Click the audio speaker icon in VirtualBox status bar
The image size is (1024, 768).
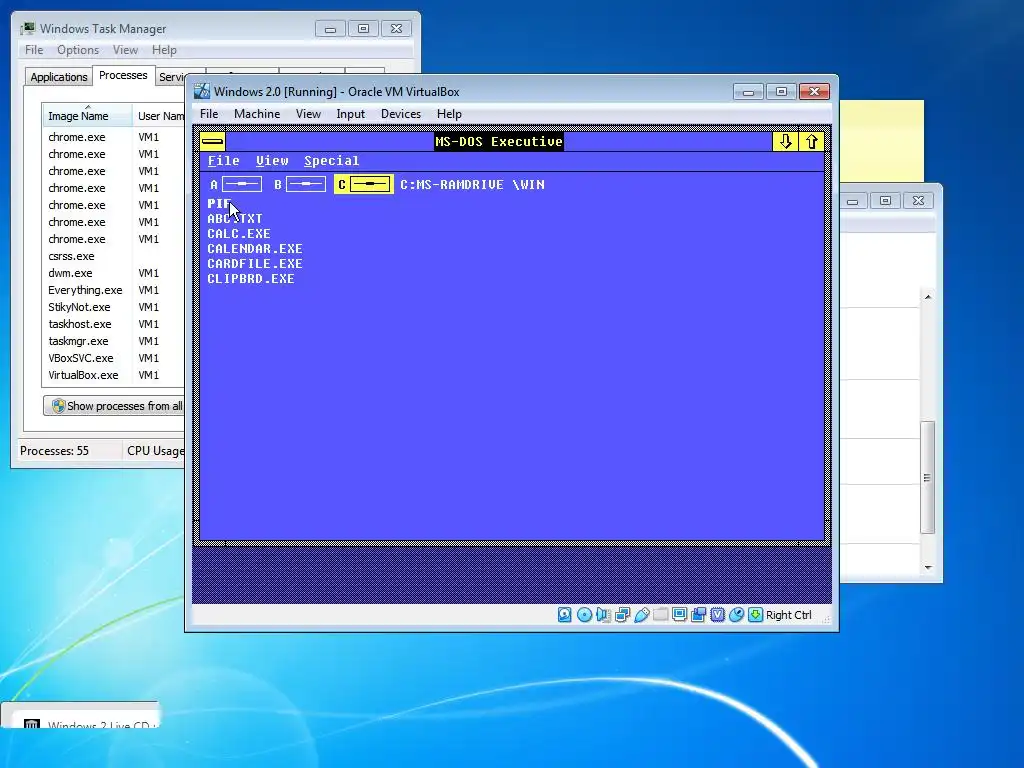click(603, 615)
